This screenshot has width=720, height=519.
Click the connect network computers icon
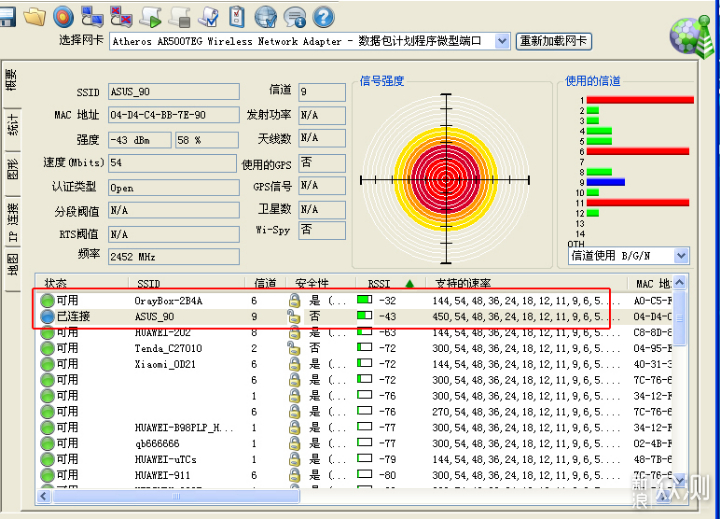point(92,17)
